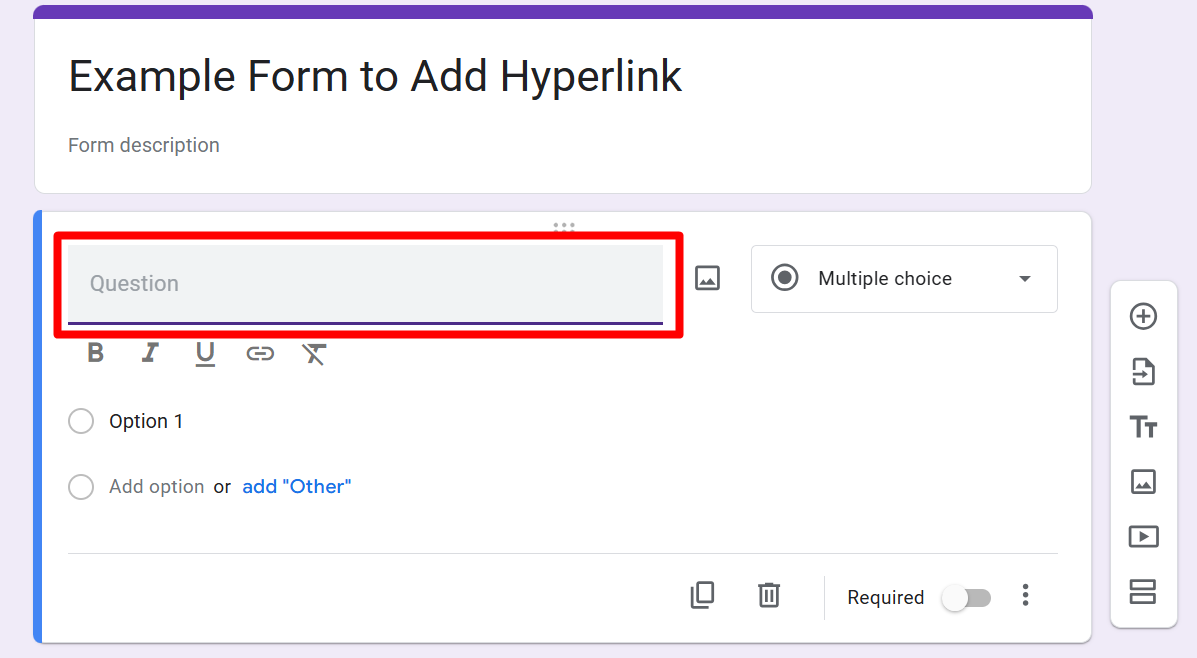Click the add "Other" link
This screenshot has width=1197, height=658.
(297, 487)
